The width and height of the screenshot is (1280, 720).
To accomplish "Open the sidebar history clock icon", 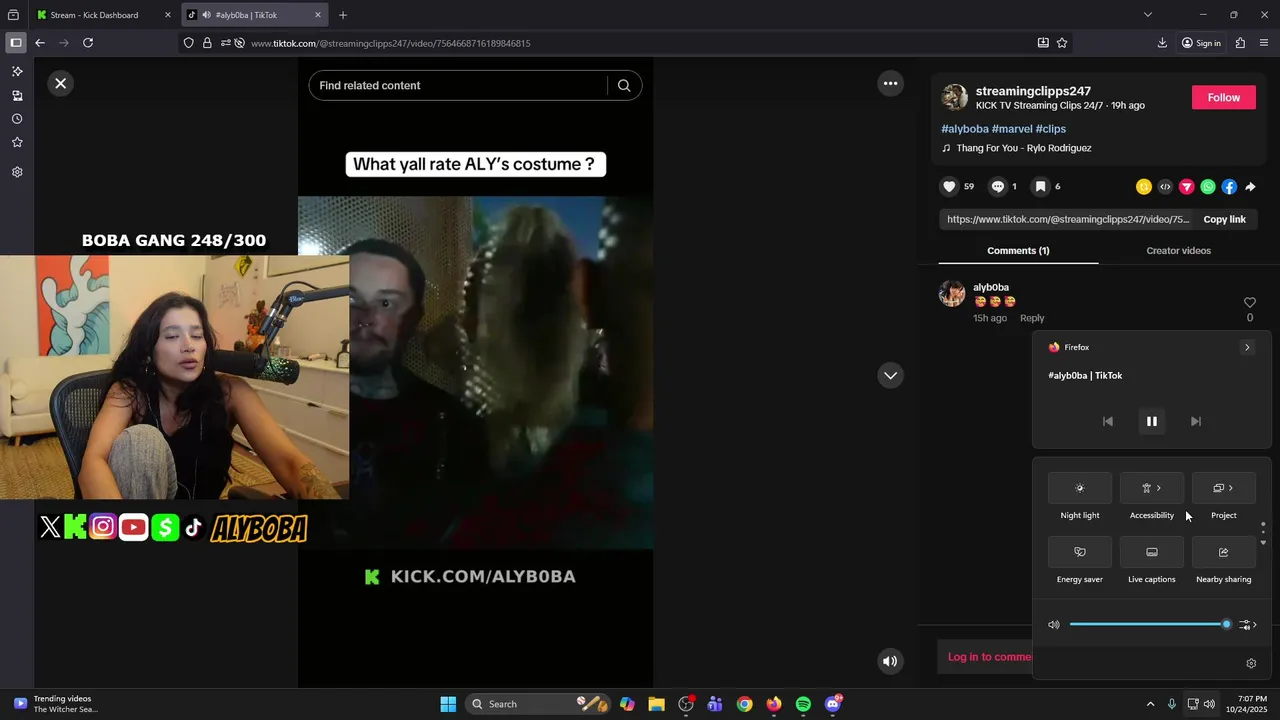I will (17, 119).
